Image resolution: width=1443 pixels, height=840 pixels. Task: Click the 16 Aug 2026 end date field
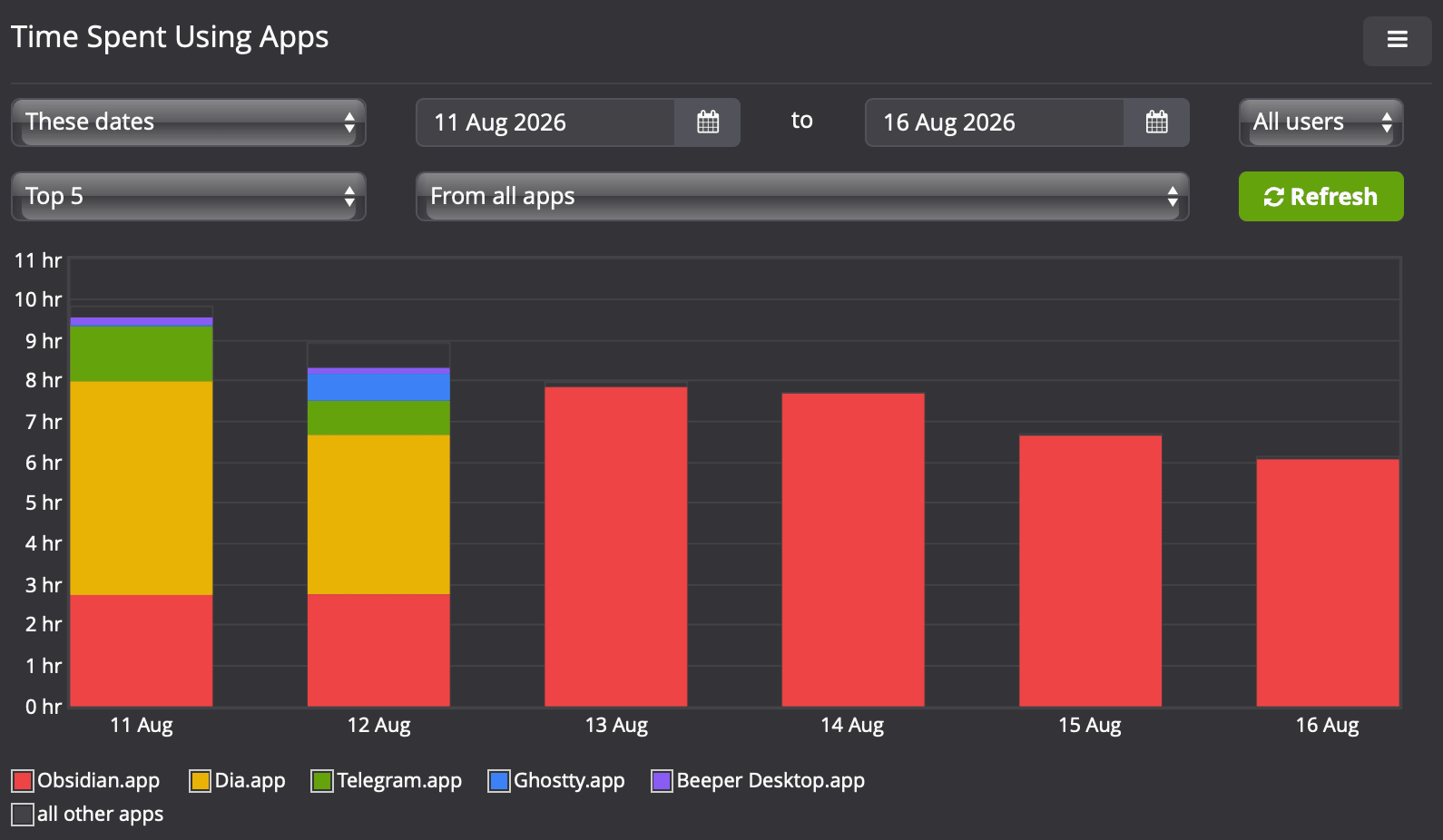pyautogui.click(x=995, y=122)
